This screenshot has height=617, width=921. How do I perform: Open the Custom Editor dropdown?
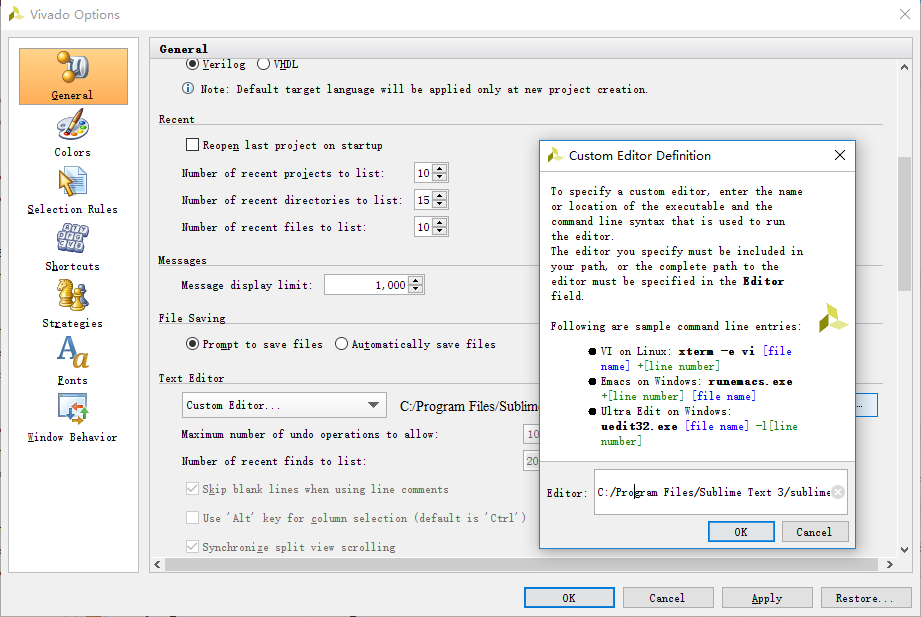tap(284, 405)
